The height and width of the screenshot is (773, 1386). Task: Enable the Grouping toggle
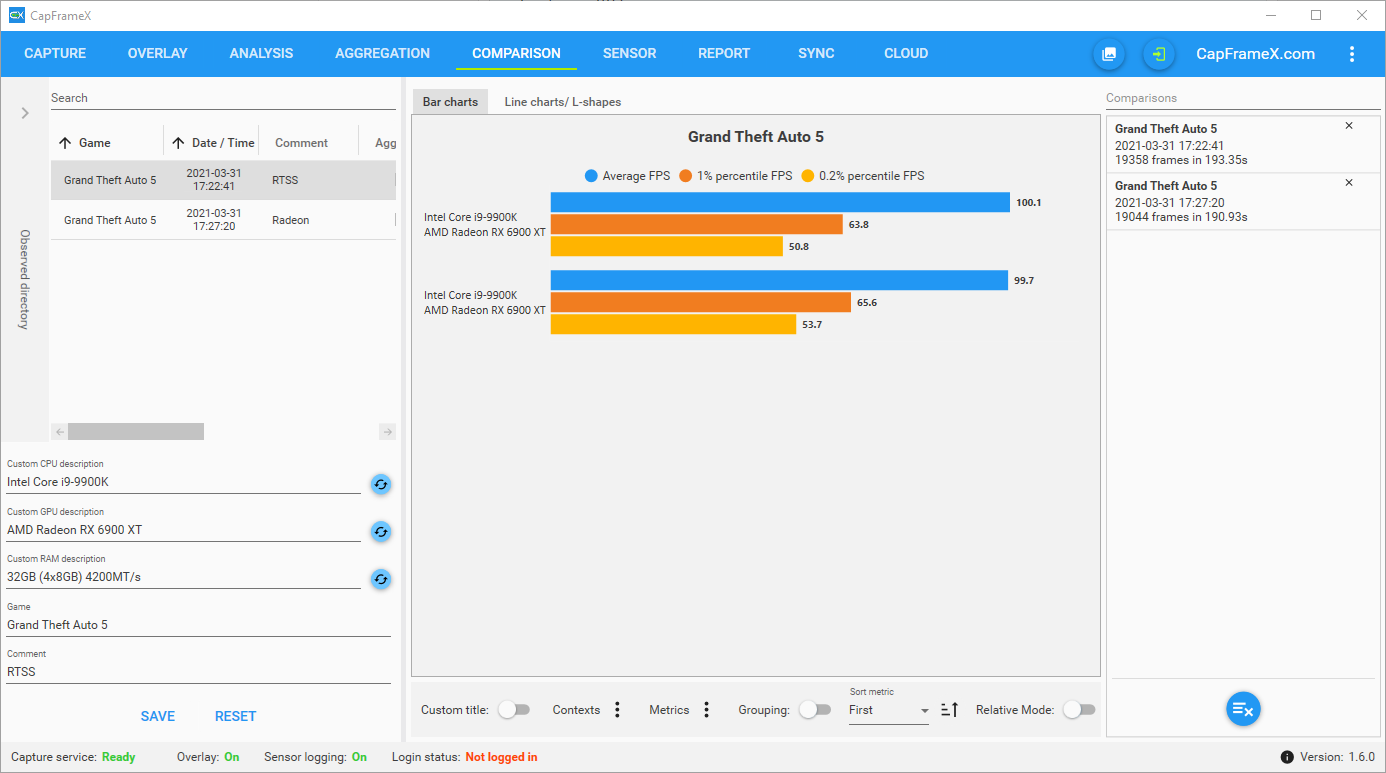pyautogui.click(x=815, y=709)
